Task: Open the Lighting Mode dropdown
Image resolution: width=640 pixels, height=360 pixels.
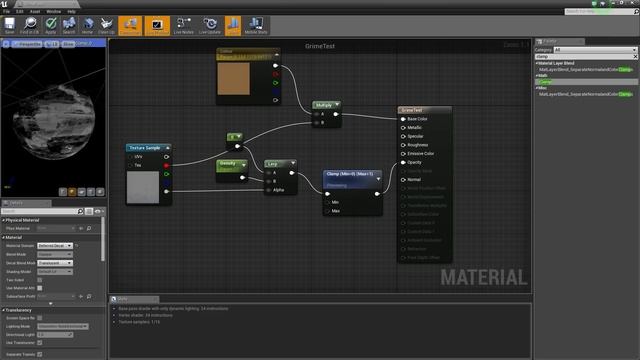Action: pyautogui.click(x=62, y=327)
